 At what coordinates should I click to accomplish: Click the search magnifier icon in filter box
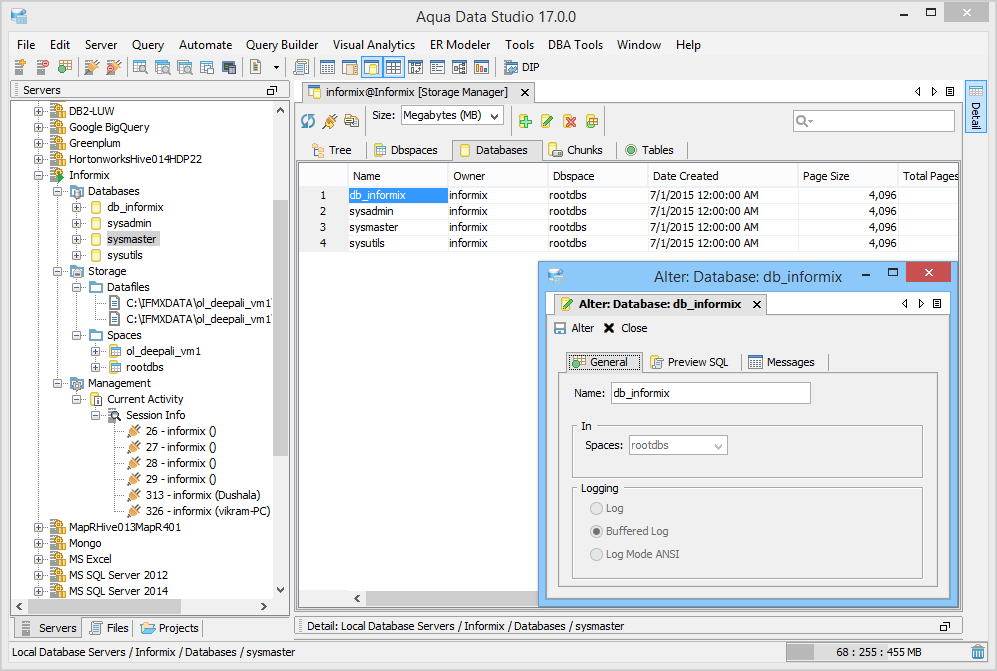804,121
